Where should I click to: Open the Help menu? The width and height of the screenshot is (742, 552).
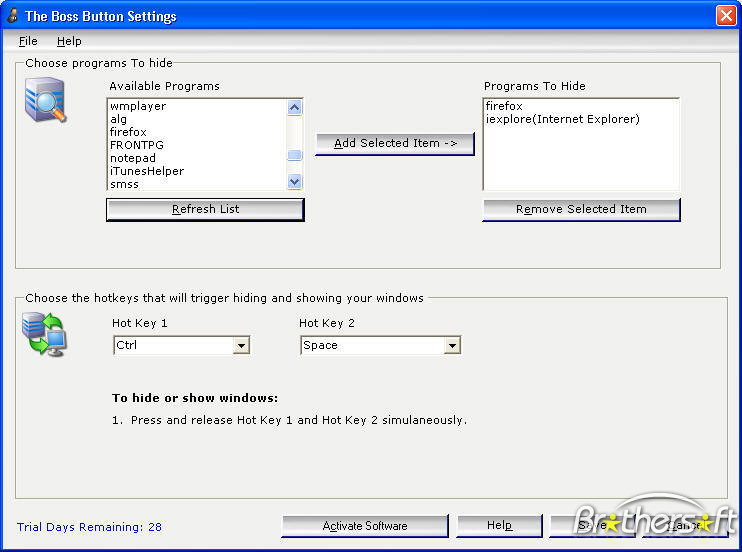coord(69,41)
